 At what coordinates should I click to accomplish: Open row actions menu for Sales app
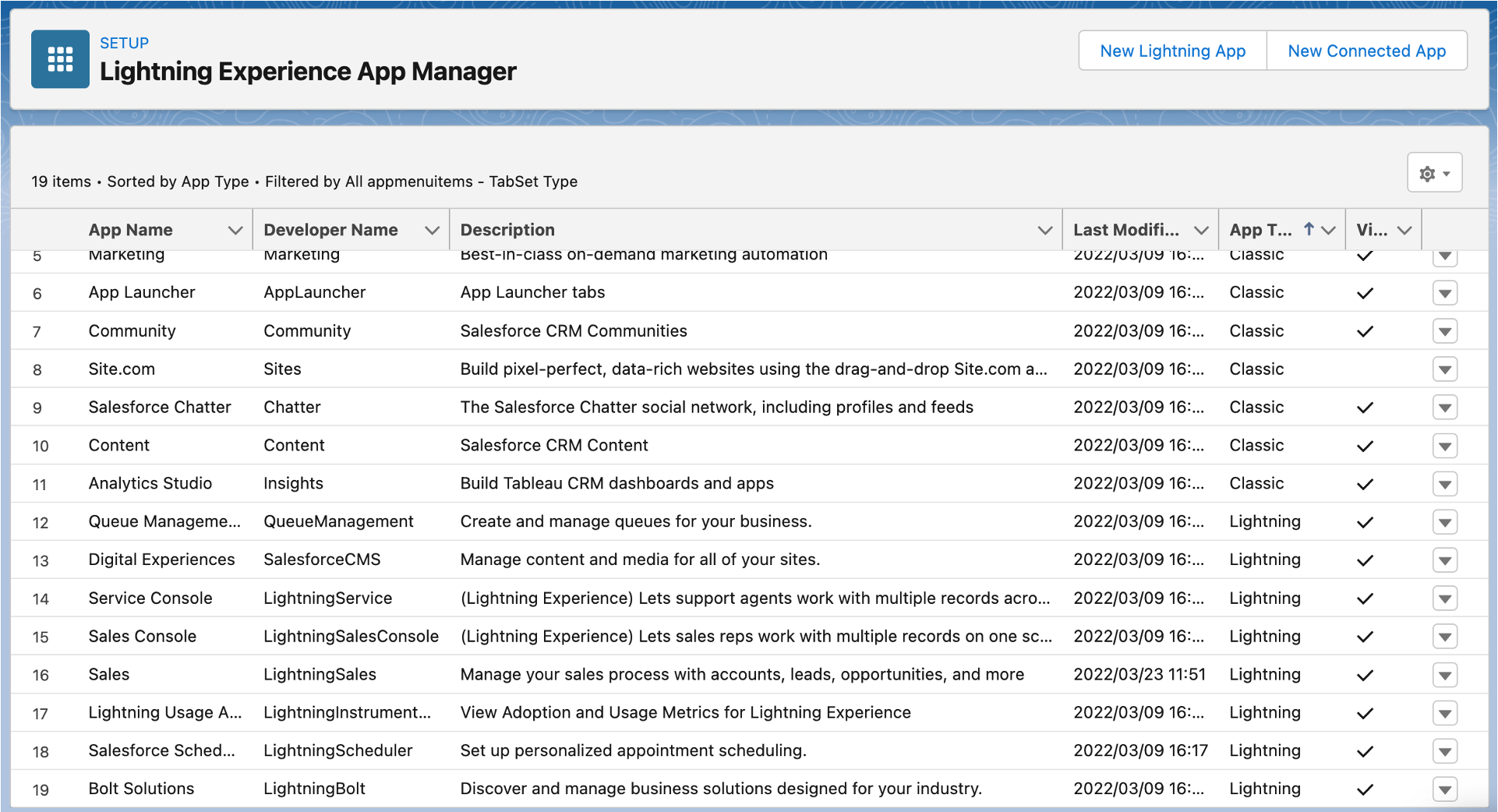[x=1445, y=675]
